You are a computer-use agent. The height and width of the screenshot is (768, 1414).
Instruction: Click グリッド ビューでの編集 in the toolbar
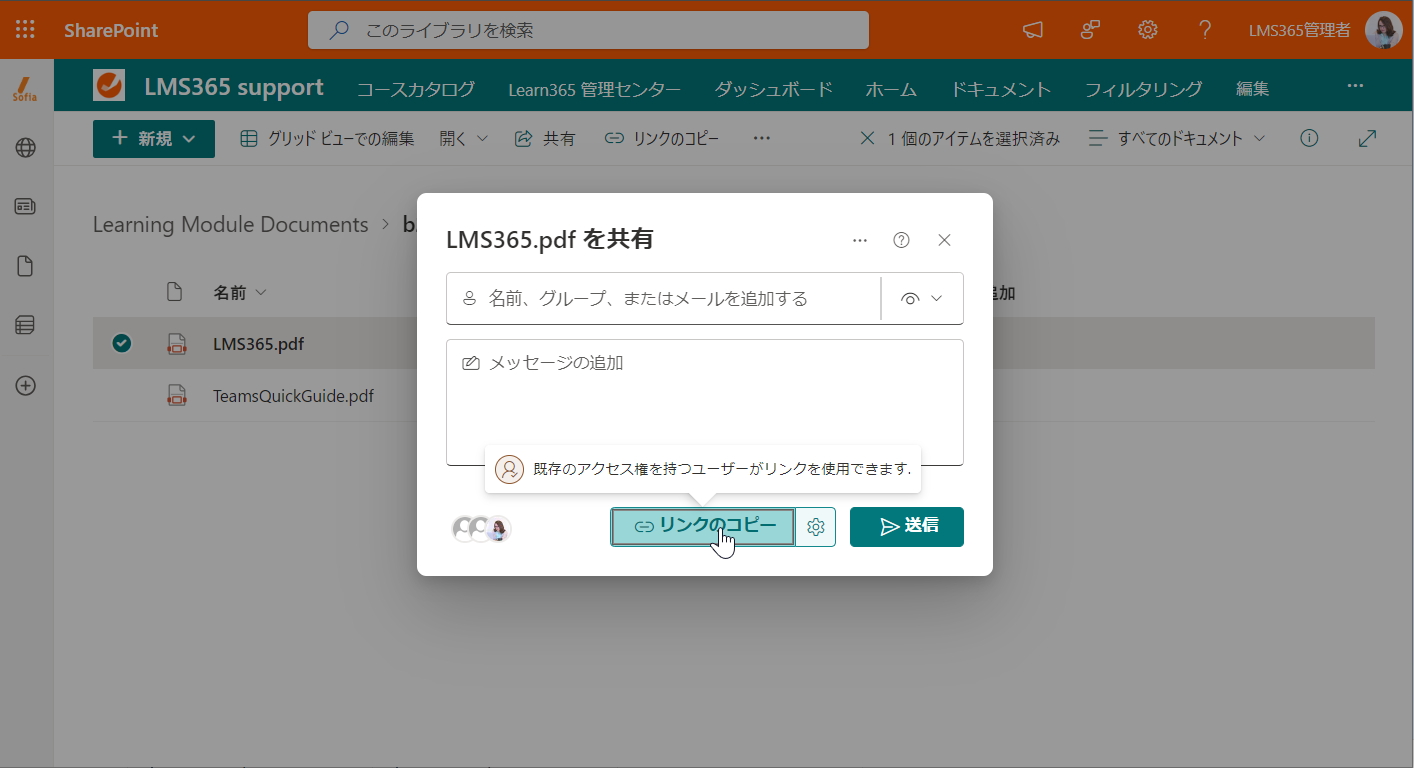pyautogui.click(x=327, y=139)
